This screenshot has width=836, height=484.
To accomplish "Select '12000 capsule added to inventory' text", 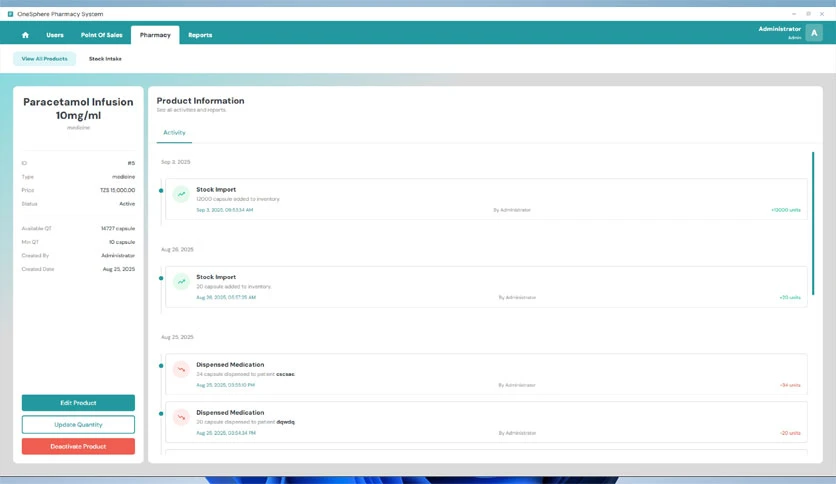I will (x=238, y=199).
